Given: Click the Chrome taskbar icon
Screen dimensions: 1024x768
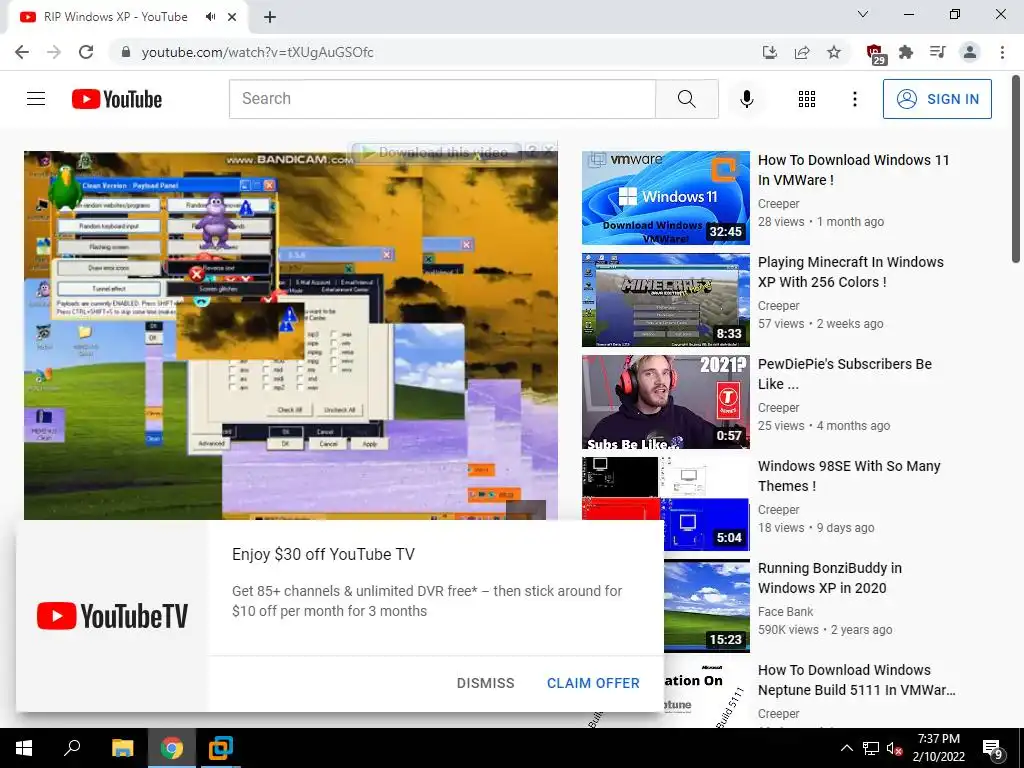Looking at the screenshot, I should tap(172, 748).
